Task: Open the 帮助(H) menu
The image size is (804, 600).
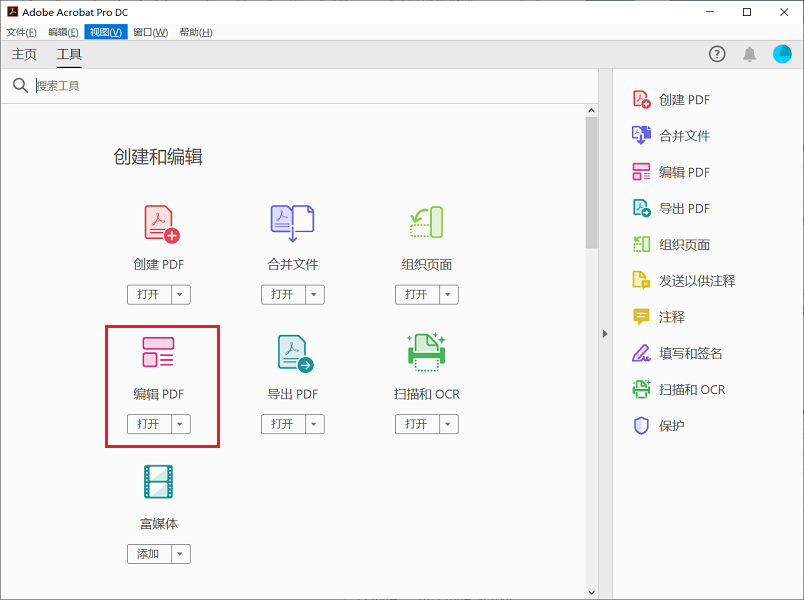Action: pos(196,32)
